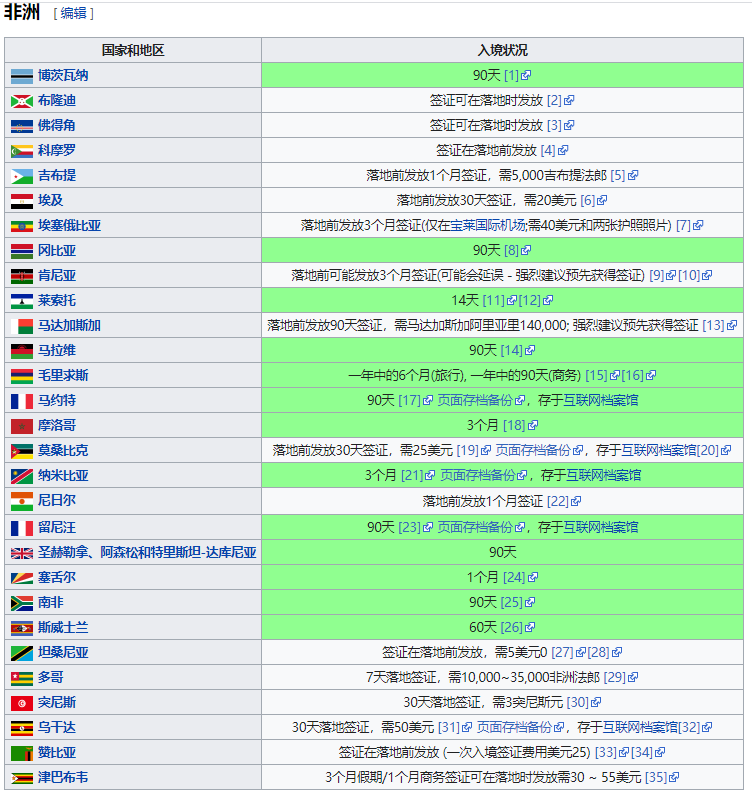Click the Lesotho flag next to 莱索托
752x796 pixels.
[22, 301]
